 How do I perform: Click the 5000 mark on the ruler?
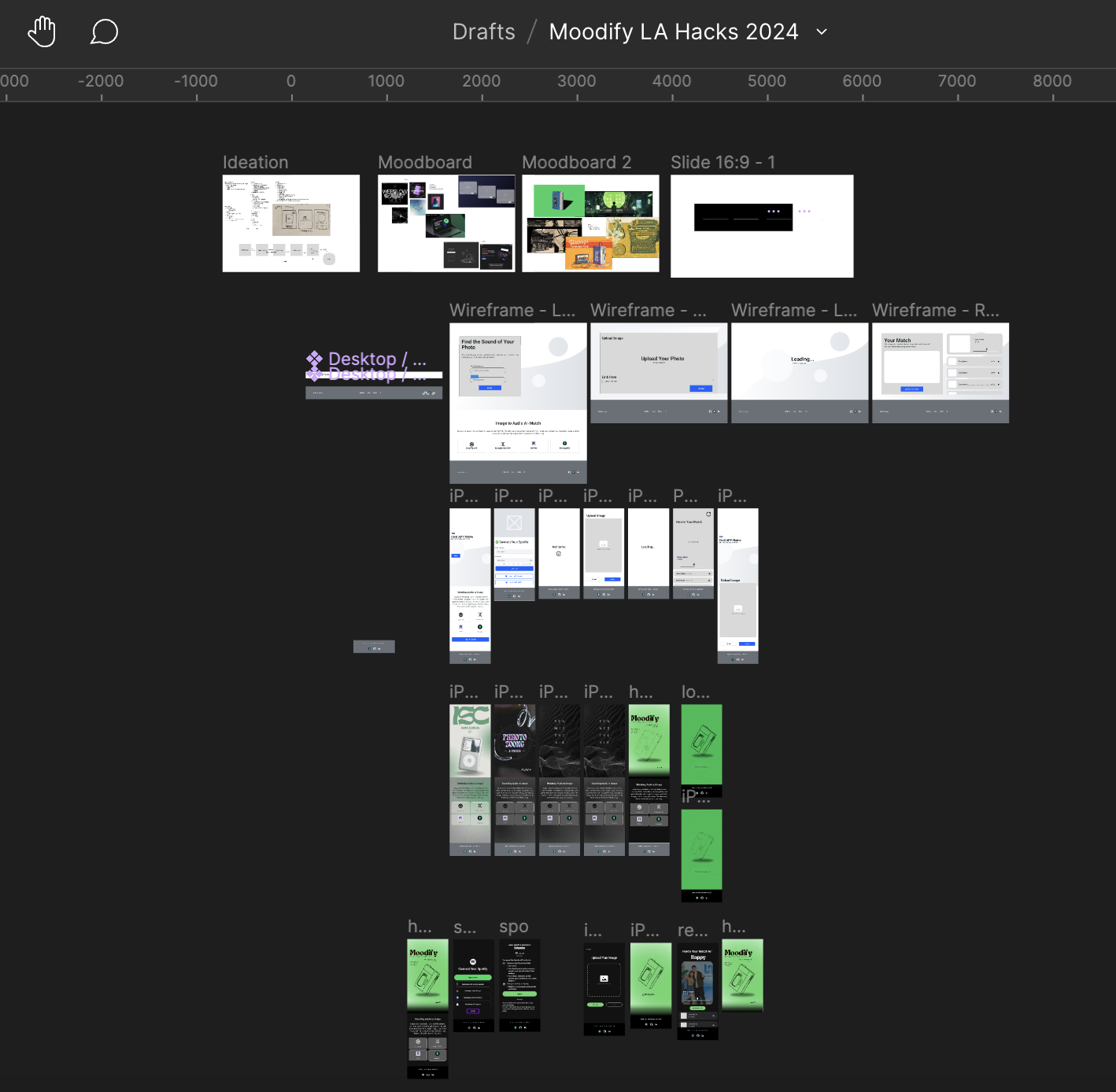(767, 81)
